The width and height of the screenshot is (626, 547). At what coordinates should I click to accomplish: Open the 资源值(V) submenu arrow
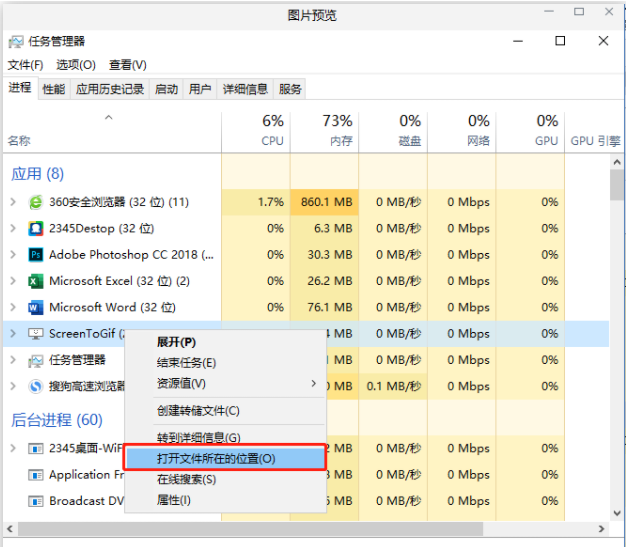click(313, 384)
